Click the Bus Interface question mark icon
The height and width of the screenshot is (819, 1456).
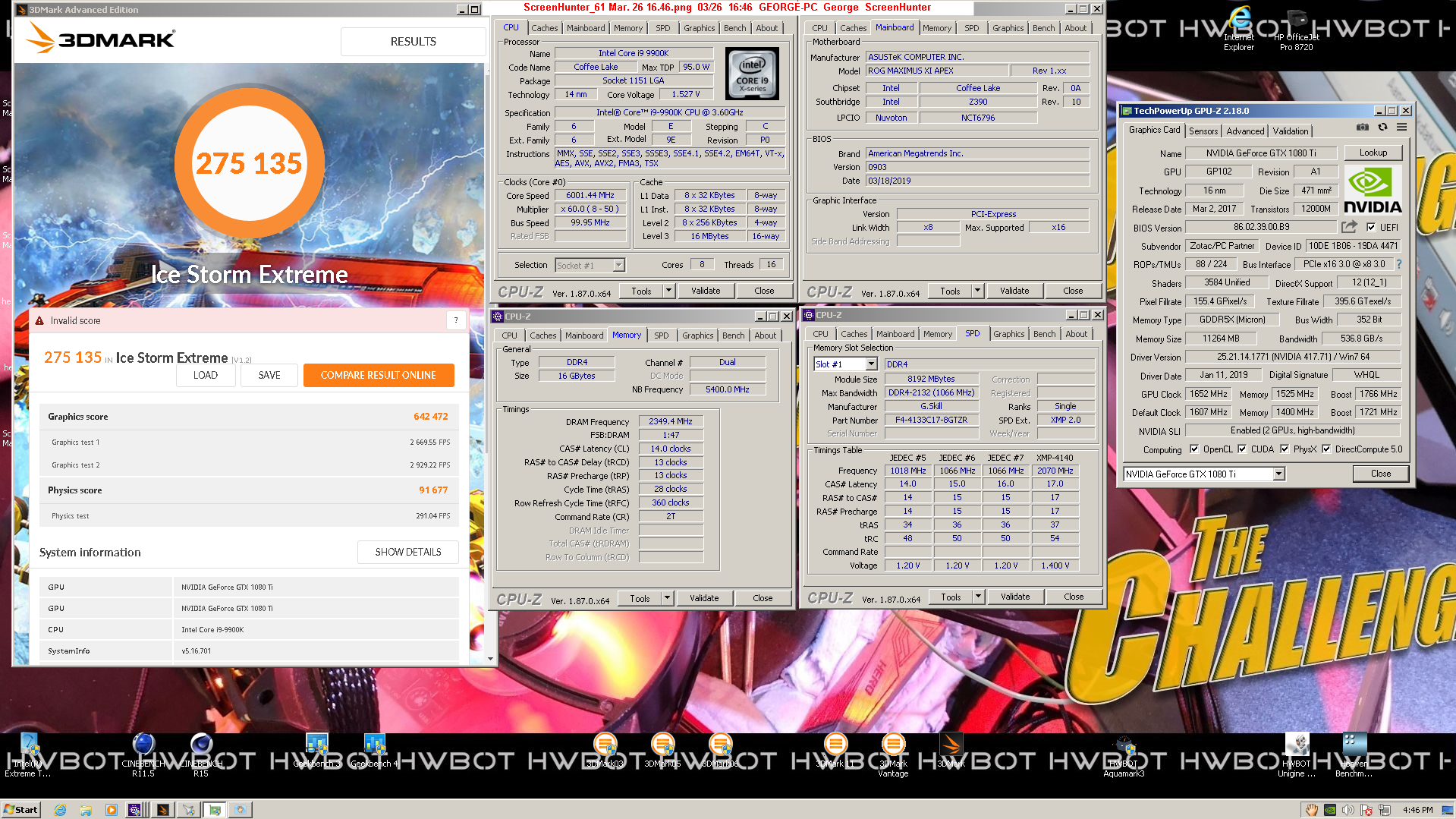pos(1399,264)
